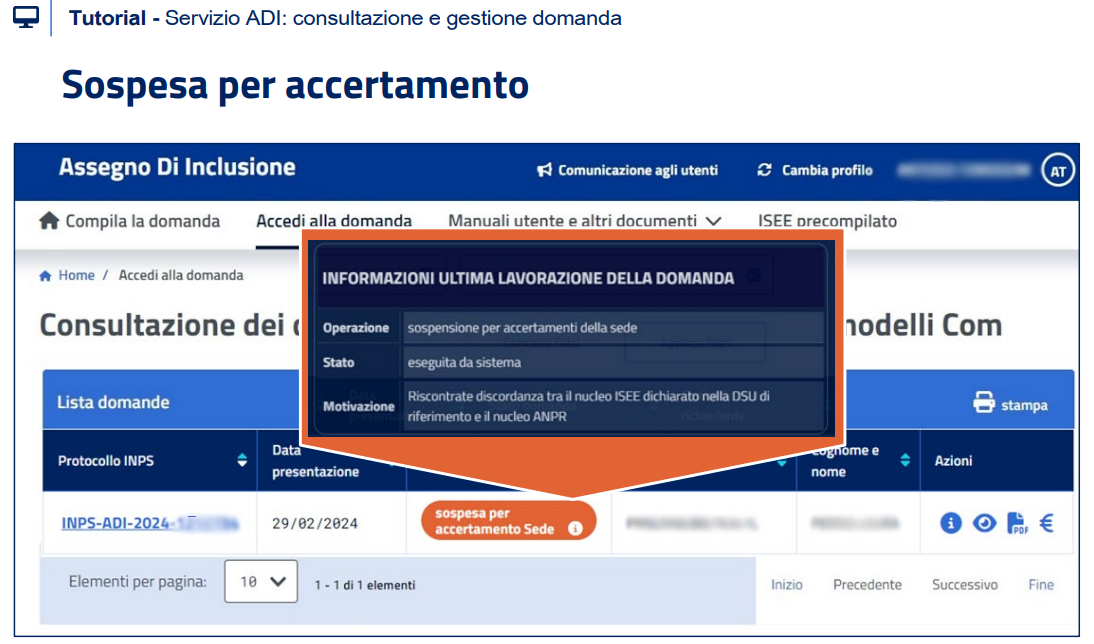Open the blue info icon in Azioni

(951, 523)
